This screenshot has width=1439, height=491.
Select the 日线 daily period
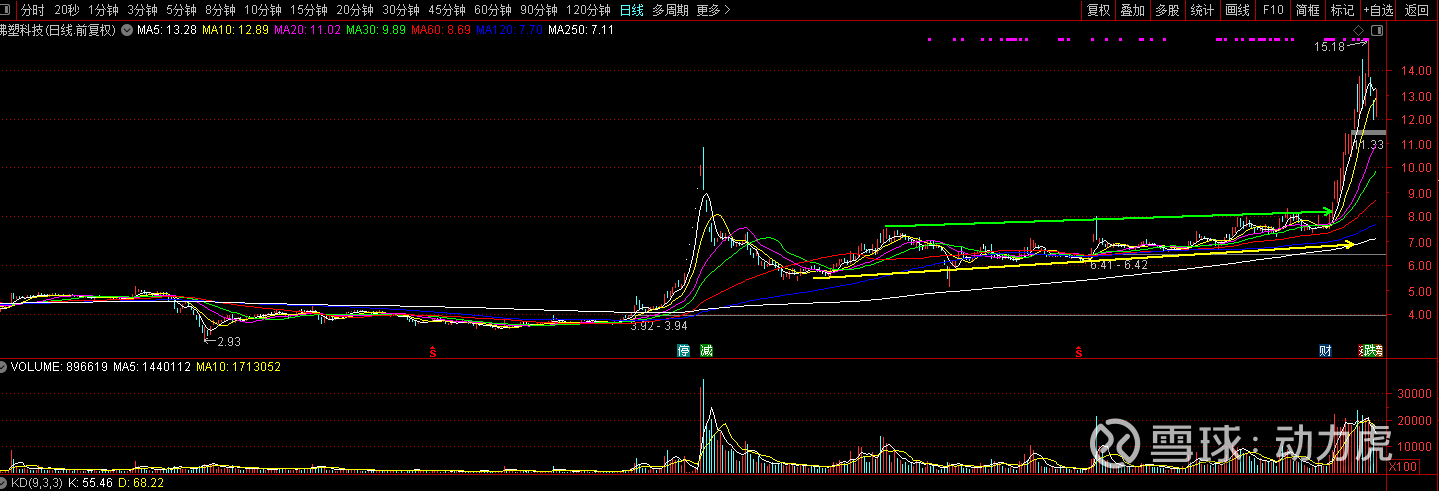(x=632, y=10)
